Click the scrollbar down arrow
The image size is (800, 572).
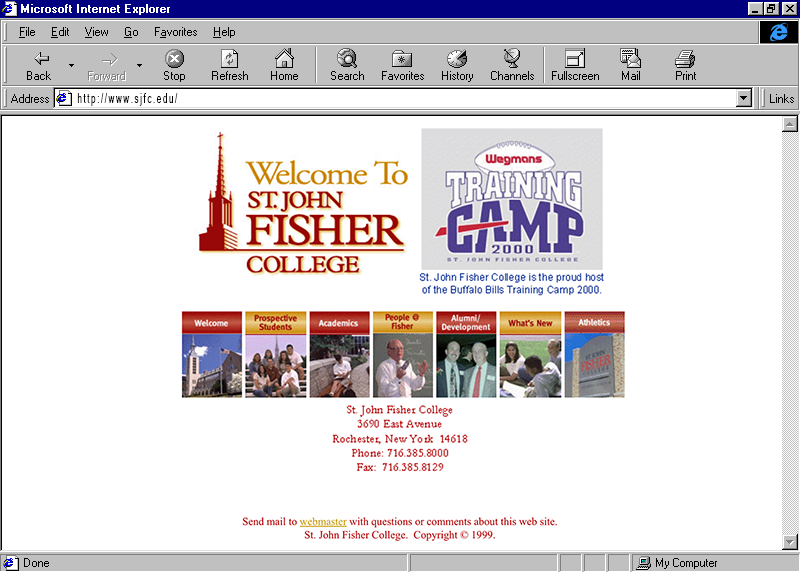790,542
